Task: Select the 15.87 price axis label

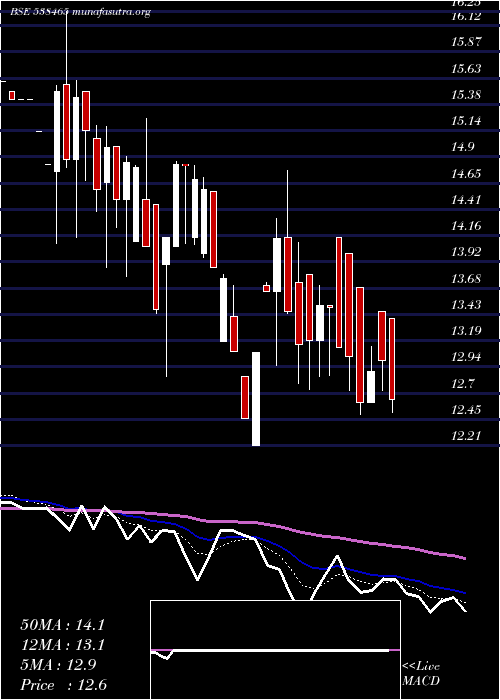Action: click(467, 42)
